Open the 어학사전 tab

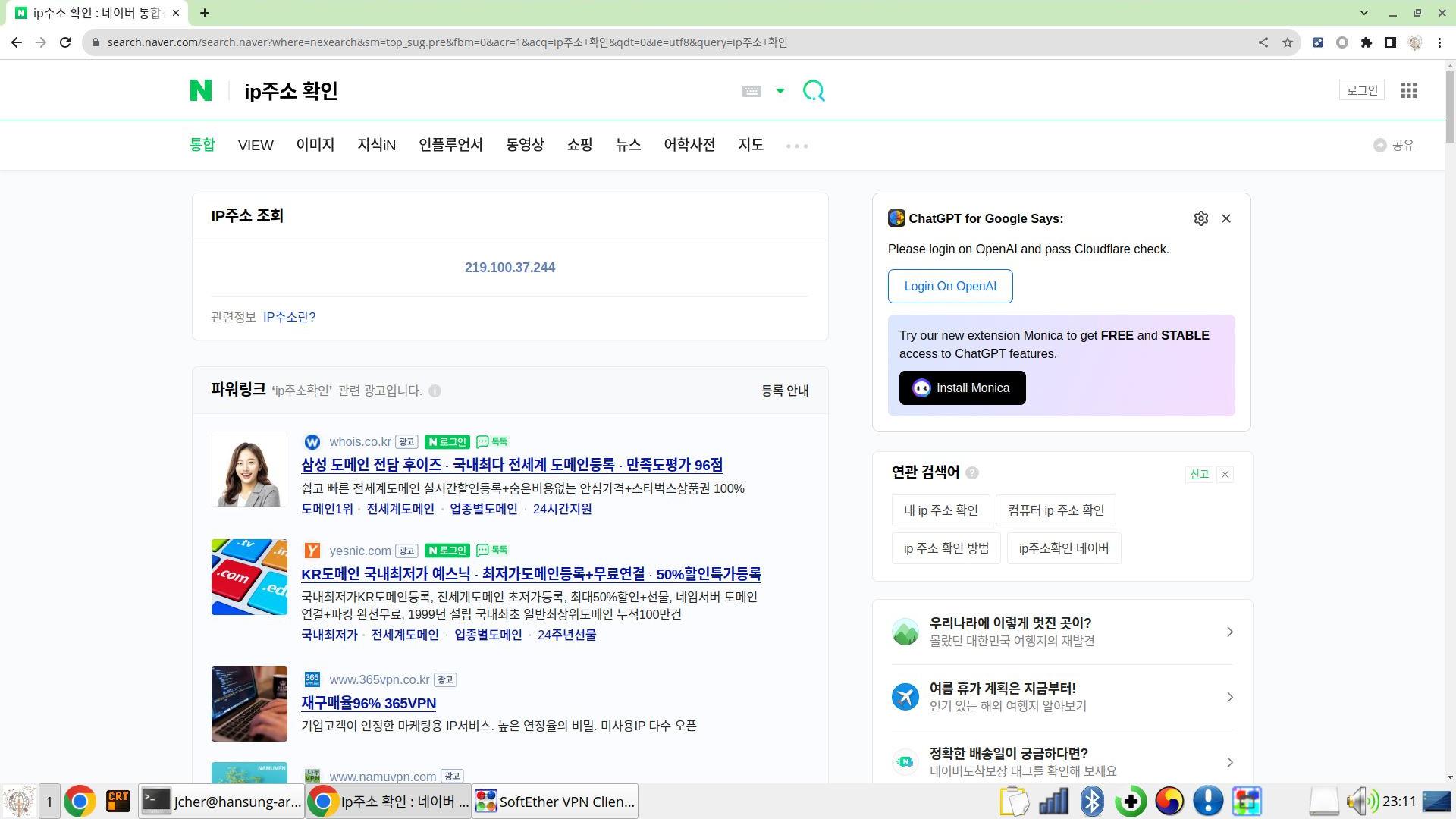(689, 144)
